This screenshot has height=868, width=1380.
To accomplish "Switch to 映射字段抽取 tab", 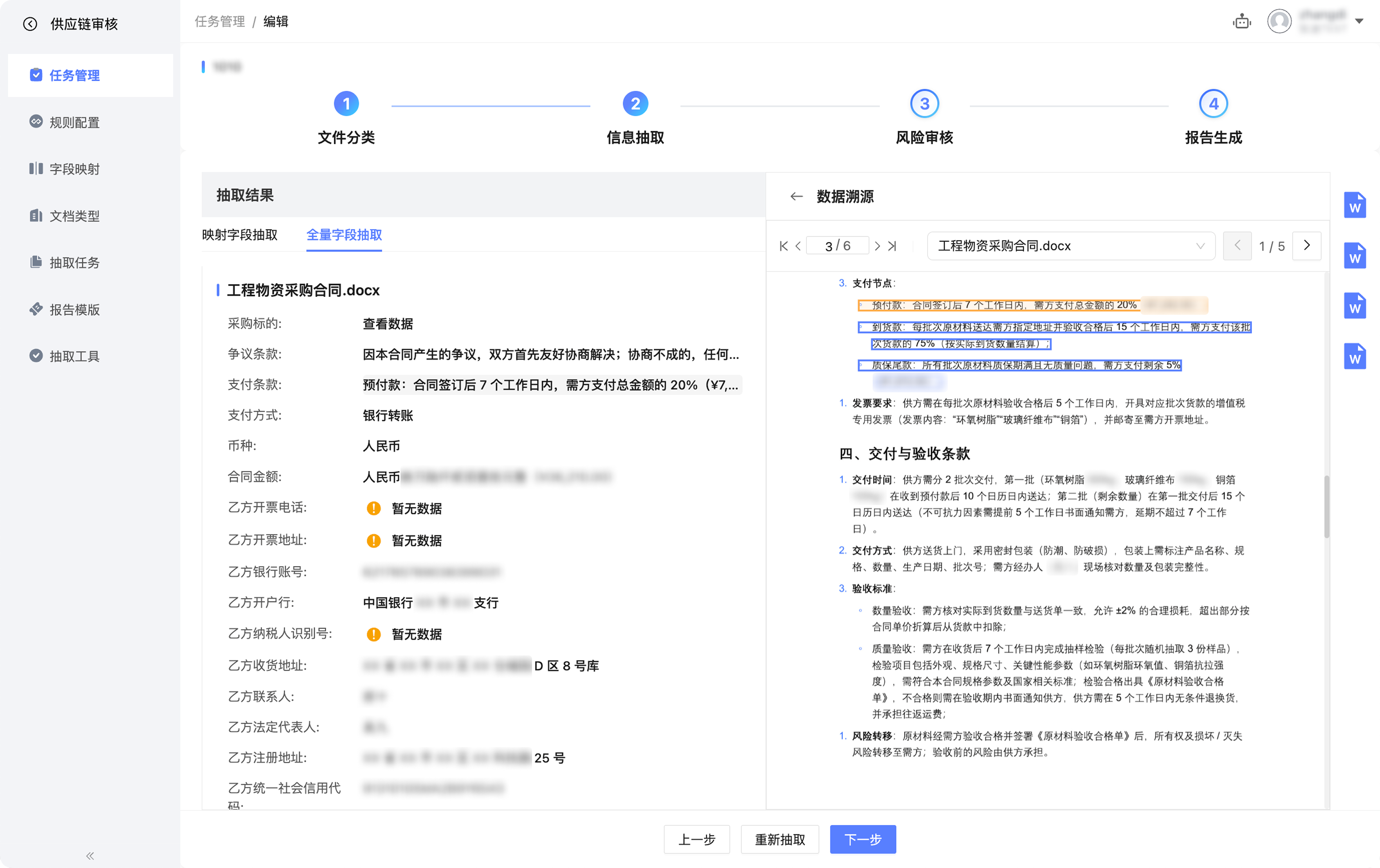I will [x=240, y=235].
